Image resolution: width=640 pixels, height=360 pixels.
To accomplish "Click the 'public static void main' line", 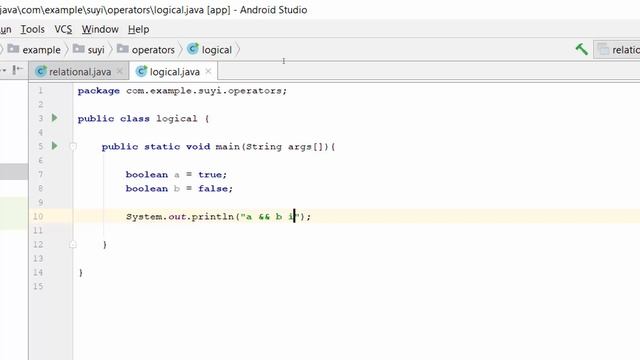I will [218, 147].
